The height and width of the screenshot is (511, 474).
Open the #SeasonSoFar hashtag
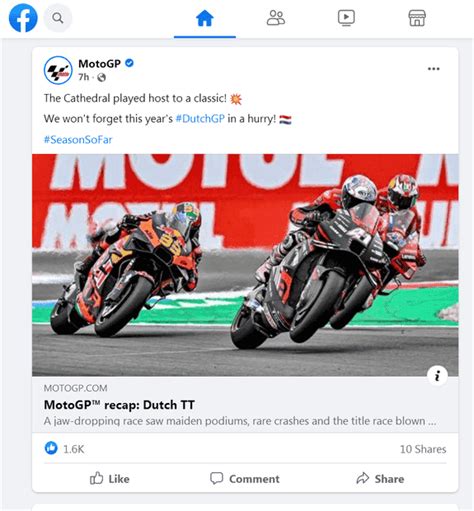pyautogui.click(x=78, y=139)
